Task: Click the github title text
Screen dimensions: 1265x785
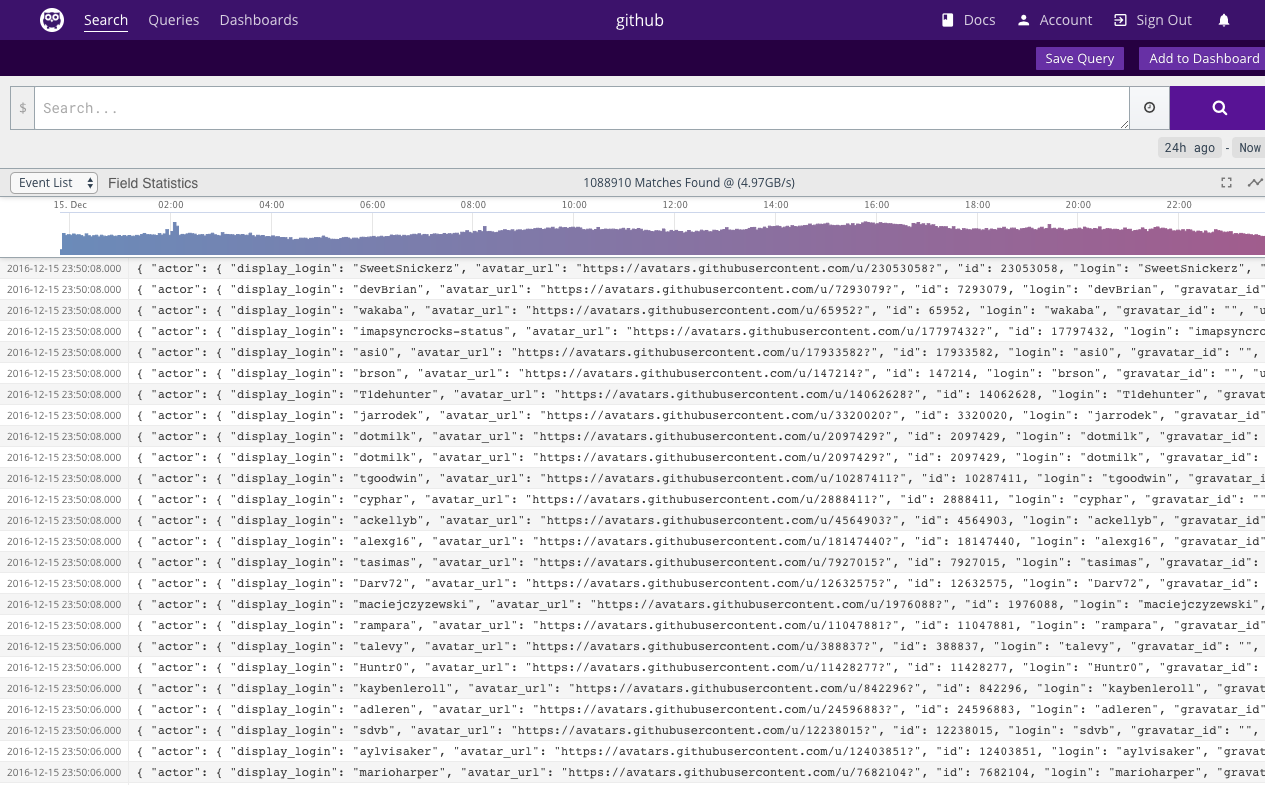Action: 640,20
